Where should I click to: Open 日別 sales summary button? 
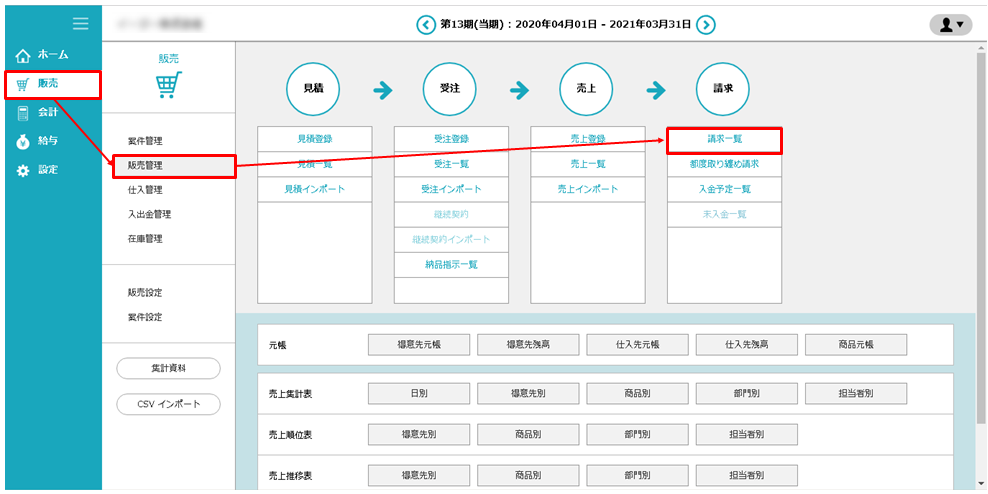[x=419, y=394]
